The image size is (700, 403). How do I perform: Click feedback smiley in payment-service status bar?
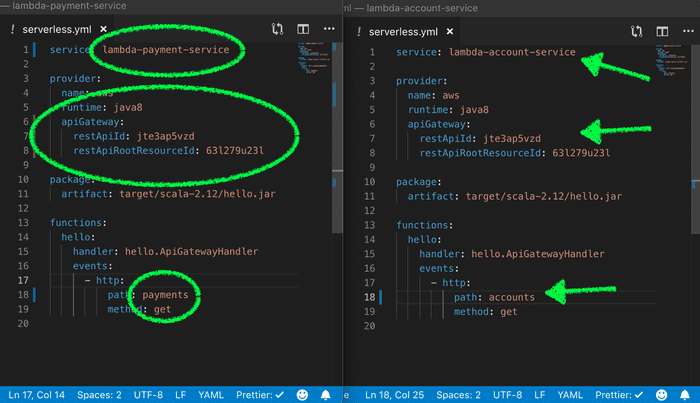302,395
